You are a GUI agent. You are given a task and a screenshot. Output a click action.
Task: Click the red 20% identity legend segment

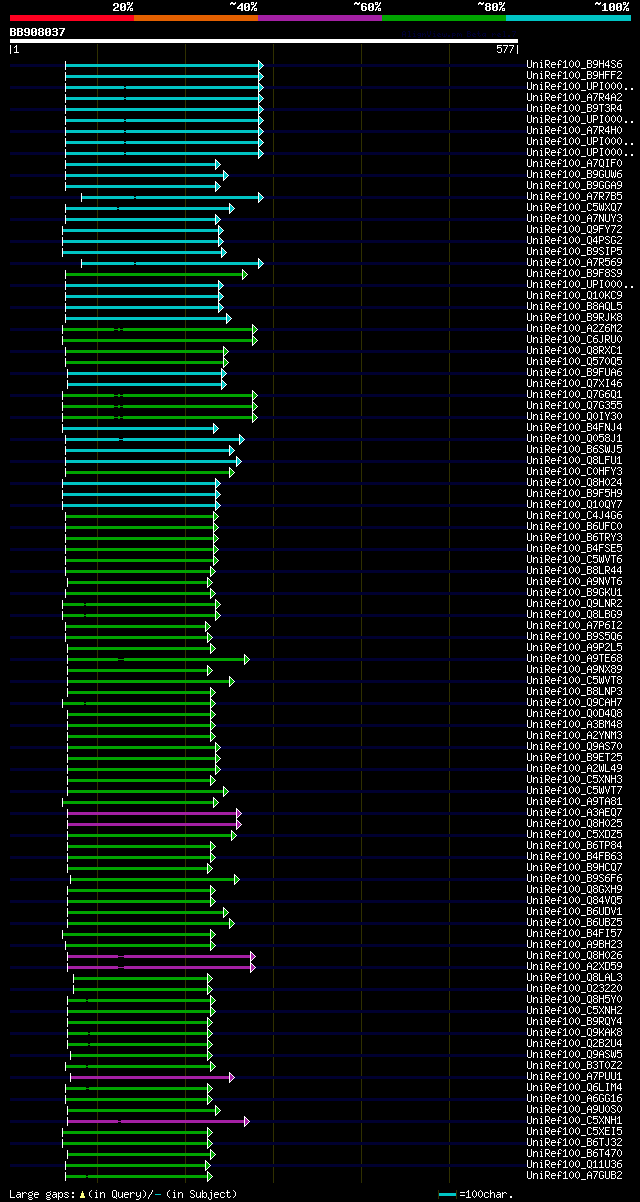pos(72,18)
